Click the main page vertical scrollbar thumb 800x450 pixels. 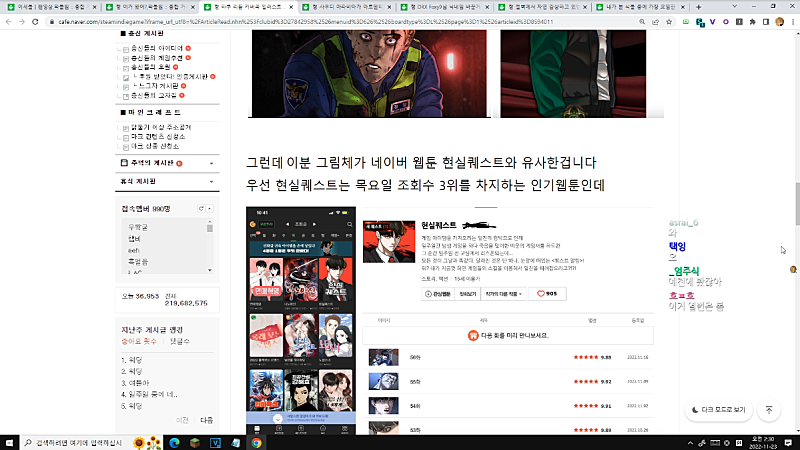coord(797,203)
